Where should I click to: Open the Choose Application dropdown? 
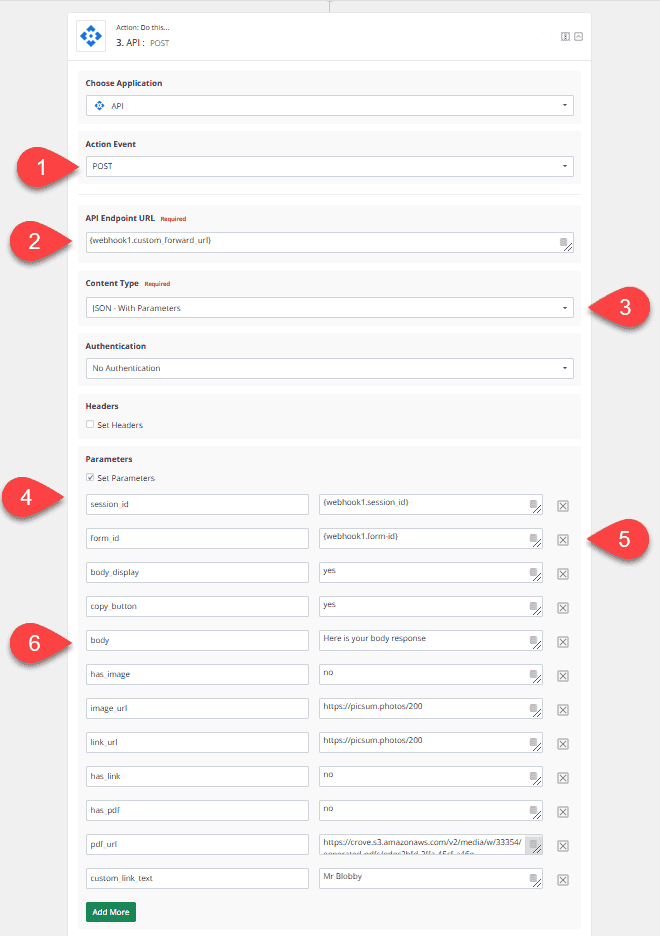329,106
